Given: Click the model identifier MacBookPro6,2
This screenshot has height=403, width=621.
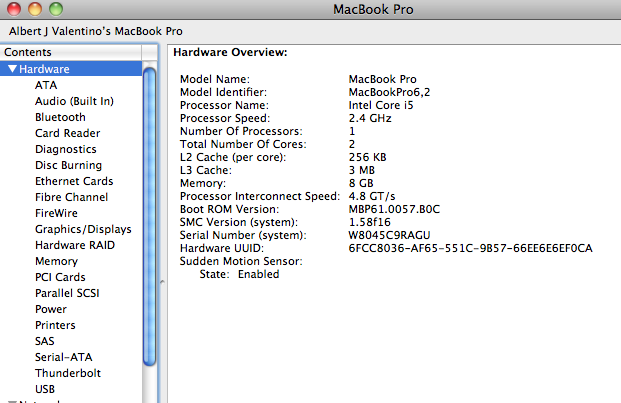Looking at the screenshot, I should [389, 92].
